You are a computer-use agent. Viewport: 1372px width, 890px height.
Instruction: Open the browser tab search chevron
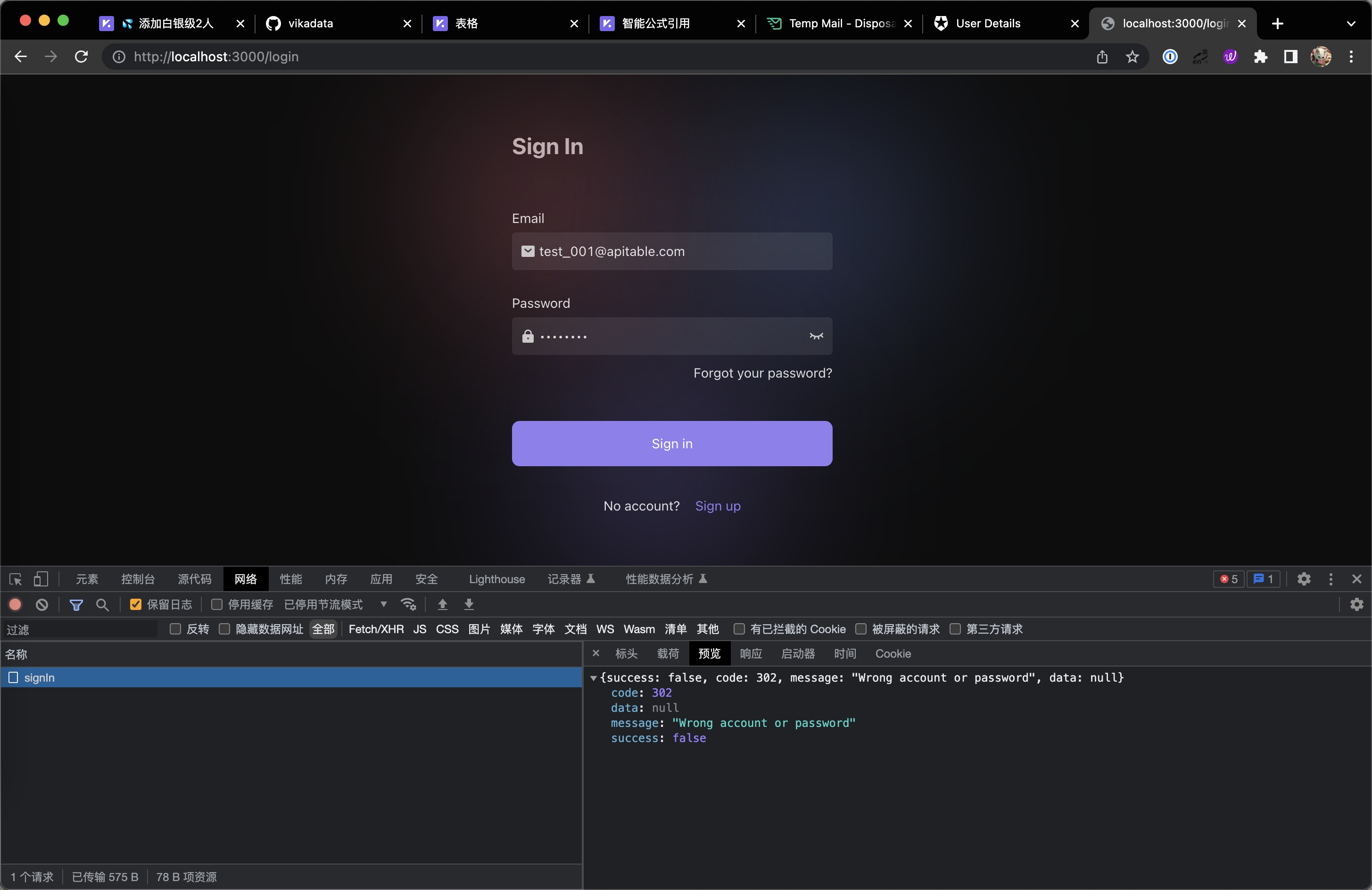tap(1351, 24)
